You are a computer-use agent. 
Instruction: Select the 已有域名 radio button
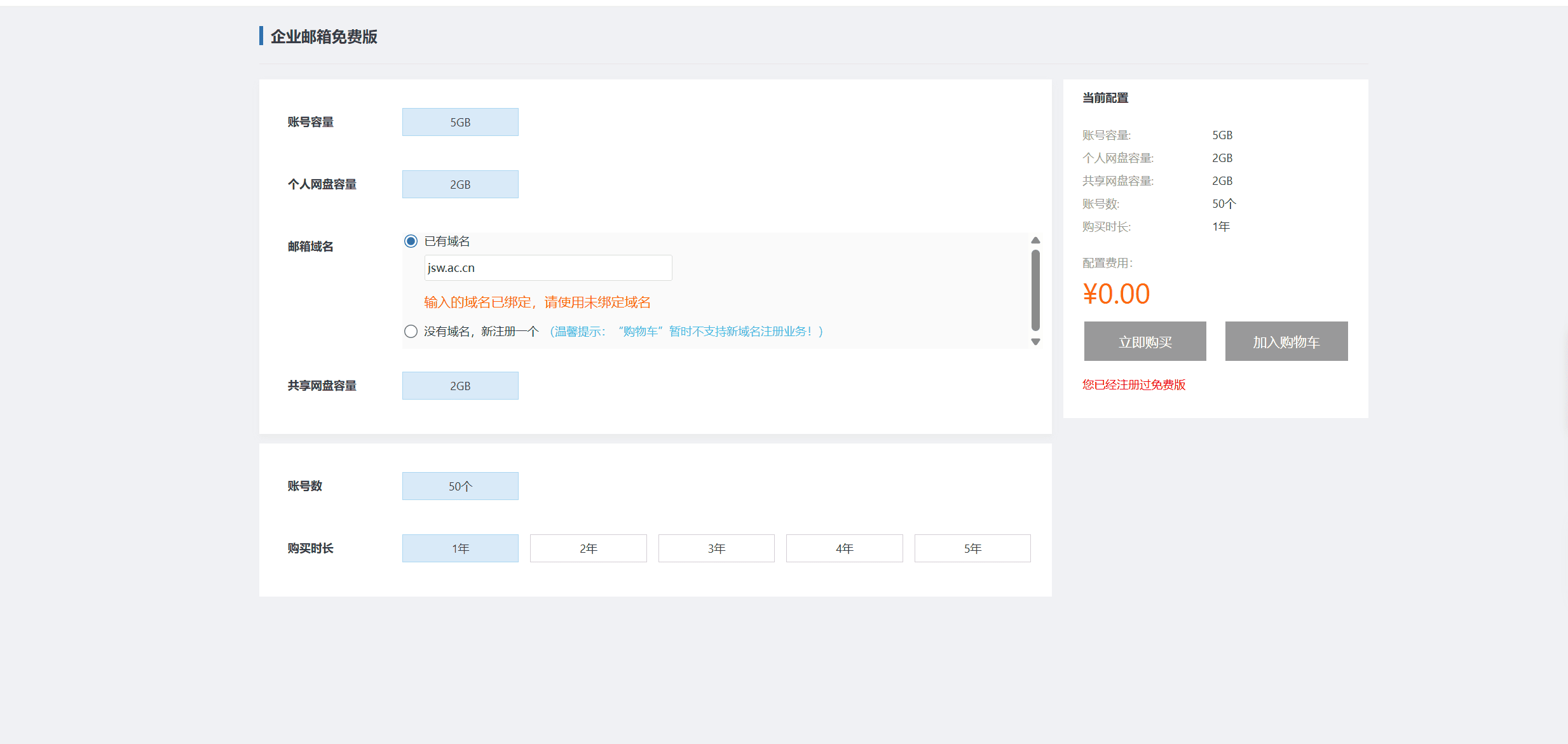pos(410,241)
